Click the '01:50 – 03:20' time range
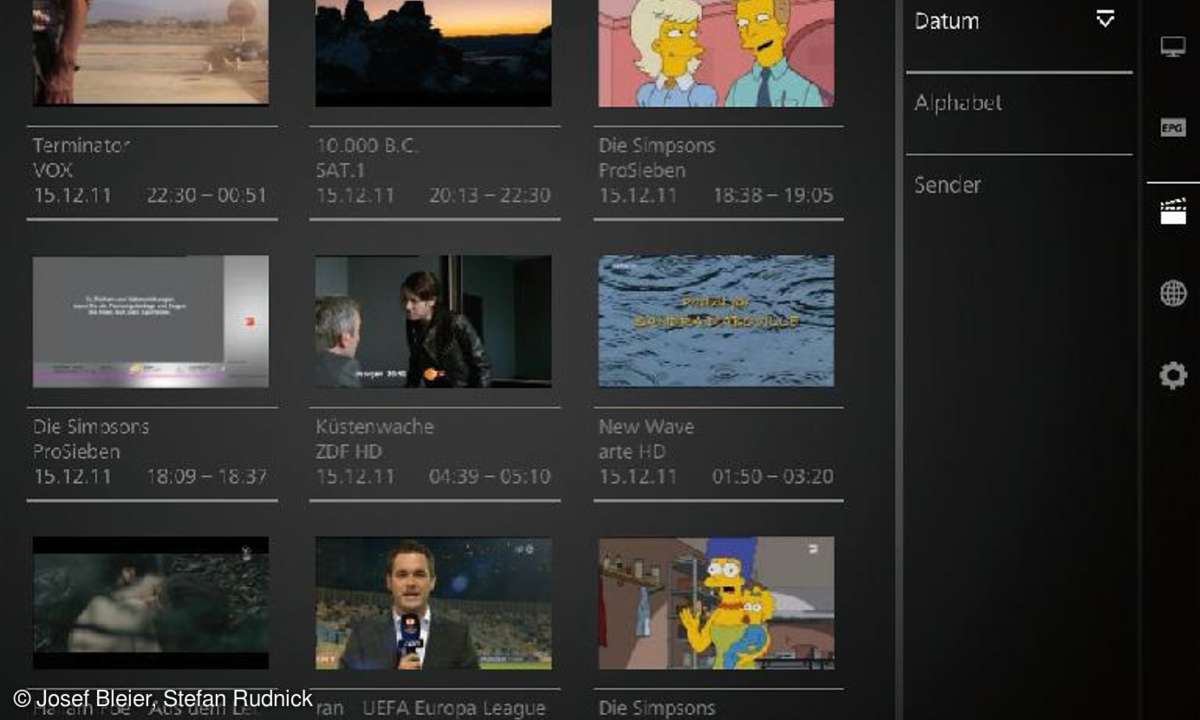 (773, 476)
